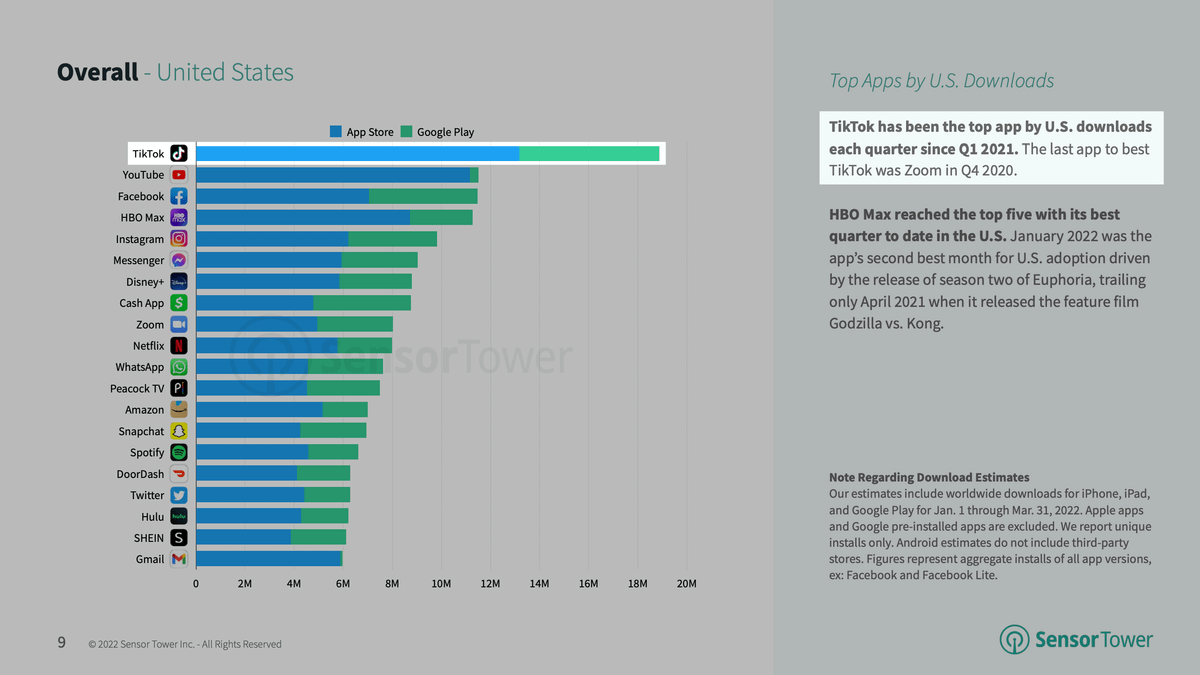Click the Top Apps by U.S. Downloads title
The width and height of the screenshot is (1200, 675).
tap(941, 82)
